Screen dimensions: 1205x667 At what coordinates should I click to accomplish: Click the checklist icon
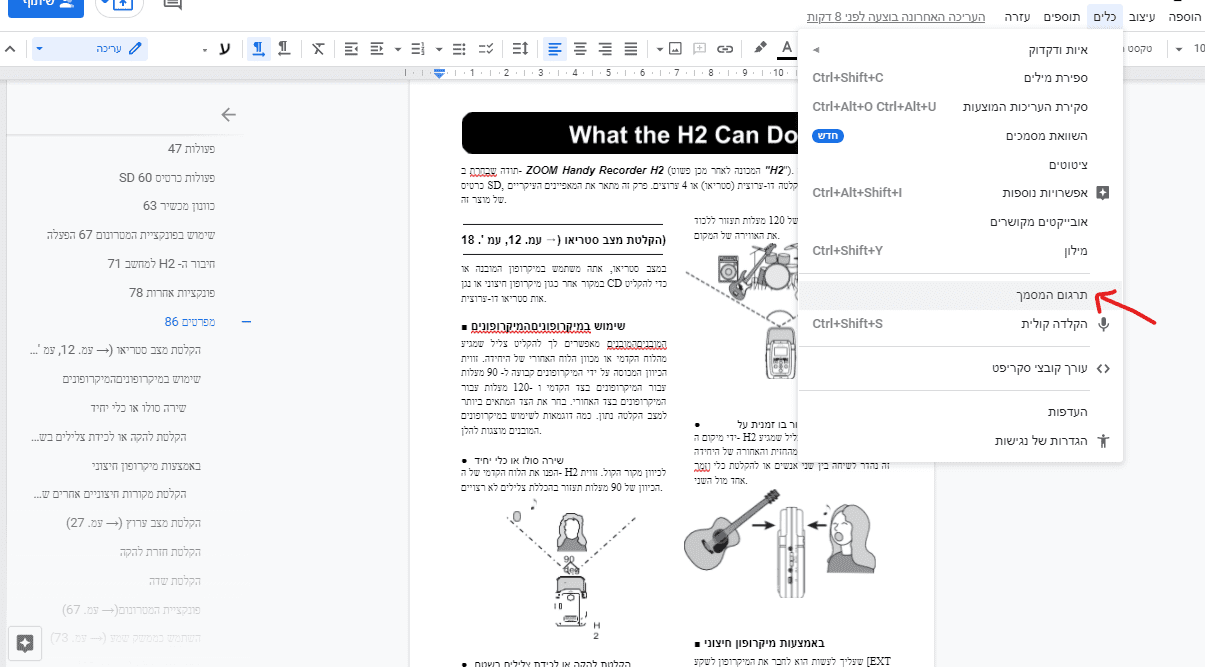point(486,48)
